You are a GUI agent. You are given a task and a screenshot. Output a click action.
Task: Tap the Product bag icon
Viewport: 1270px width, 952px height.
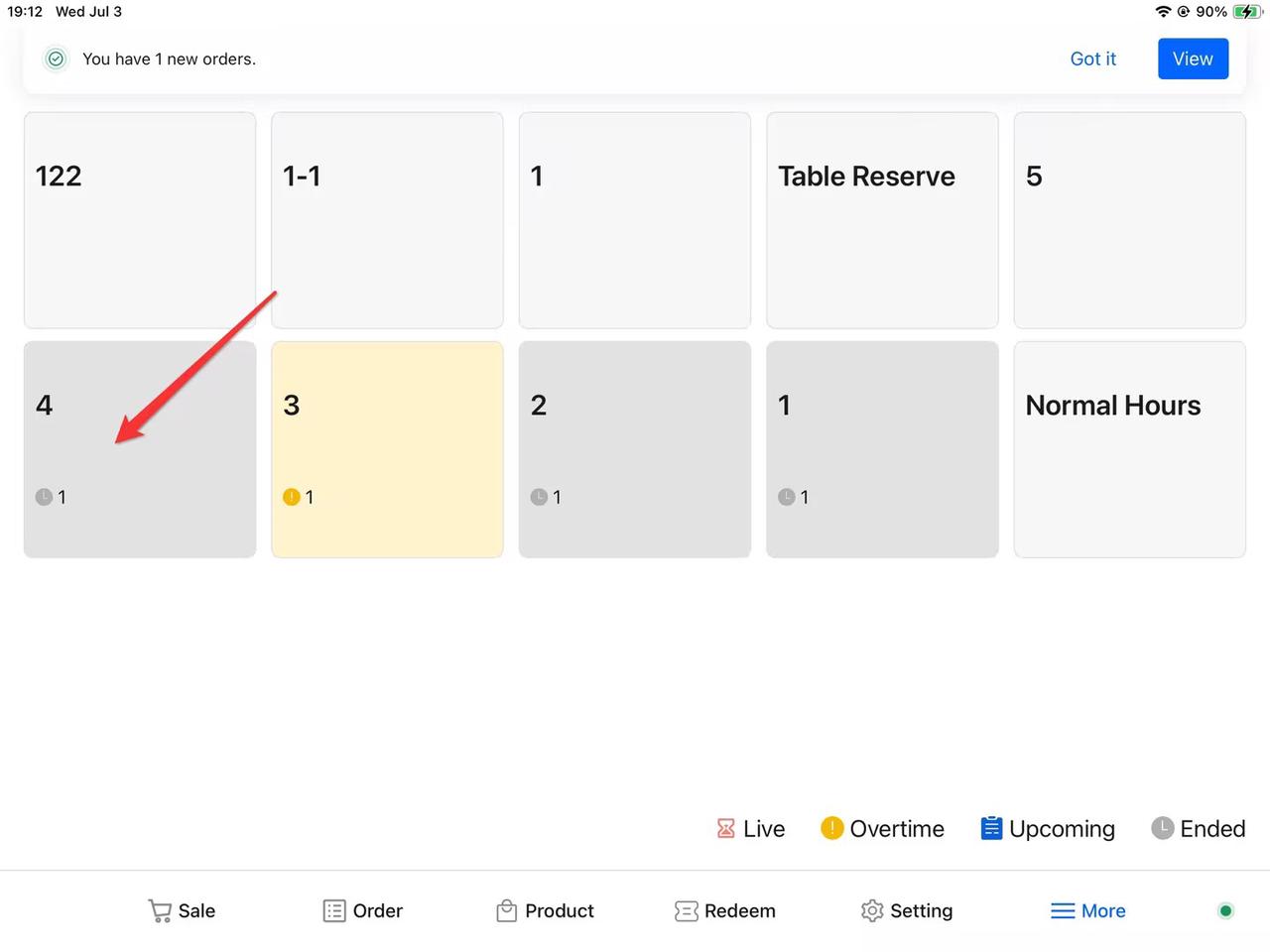[506, 910]
